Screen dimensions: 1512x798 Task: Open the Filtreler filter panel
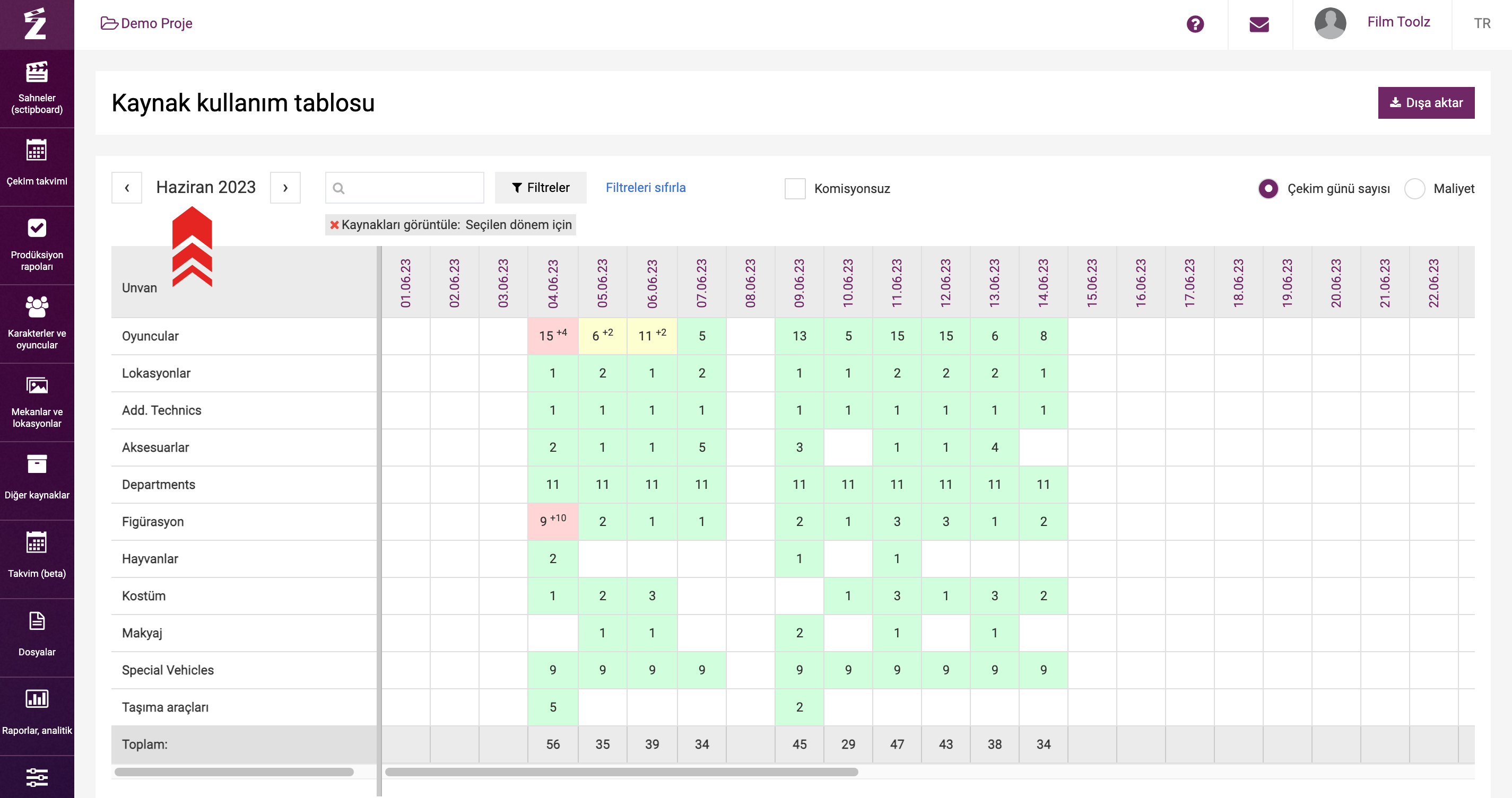pyautogui.click(x=540, y=188)
